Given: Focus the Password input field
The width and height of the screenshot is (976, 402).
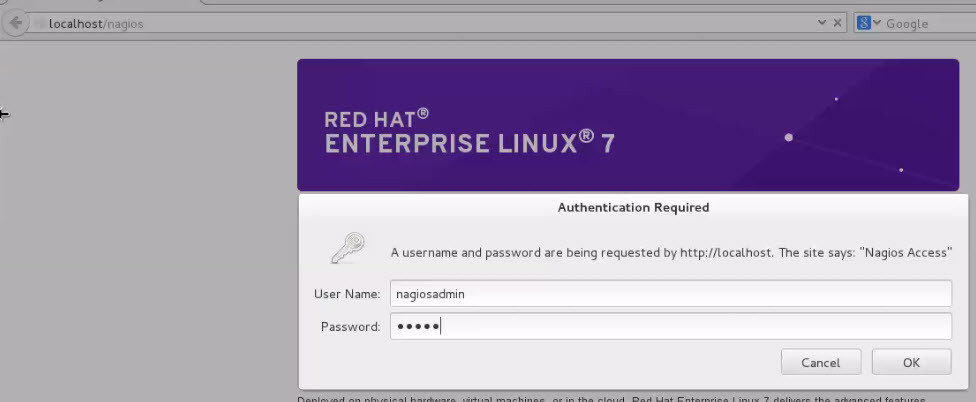Looking at the screenshot, I should click(x=670, y=326).
